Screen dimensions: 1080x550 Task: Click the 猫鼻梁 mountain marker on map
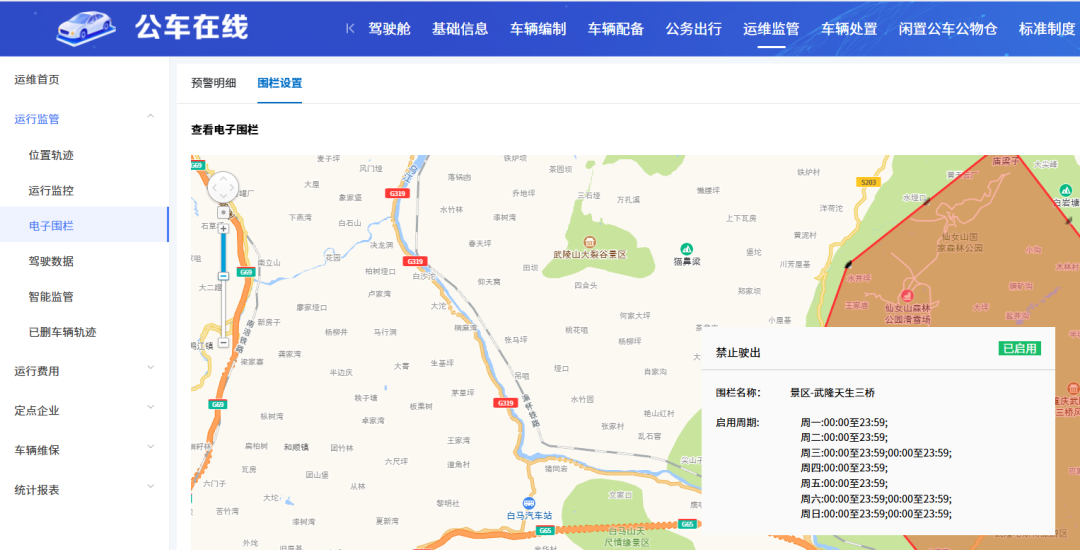point(686,249)
